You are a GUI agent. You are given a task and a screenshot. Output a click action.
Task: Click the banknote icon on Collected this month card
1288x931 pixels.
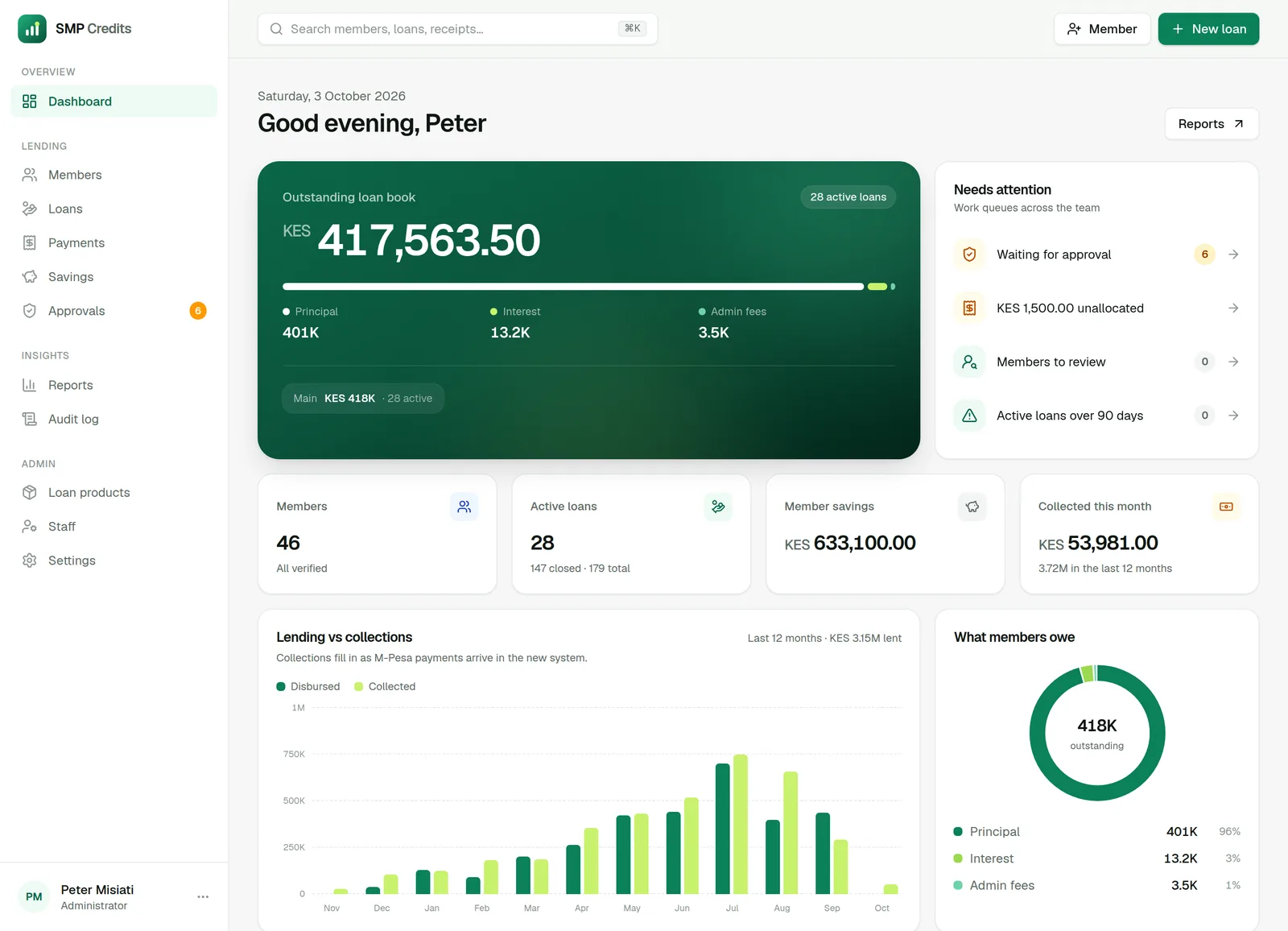coord(1226,507)
